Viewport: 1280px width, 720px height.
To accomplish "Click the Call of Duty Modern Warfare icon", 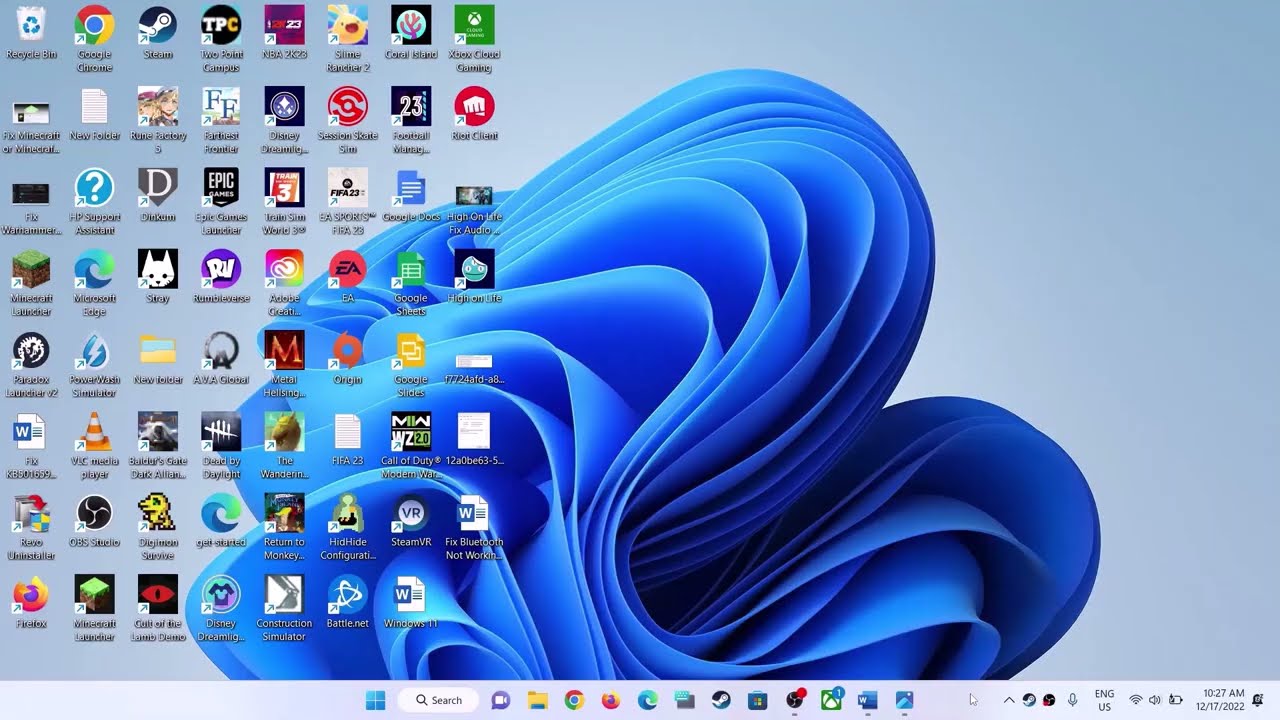I will click(x=411, y=446).
